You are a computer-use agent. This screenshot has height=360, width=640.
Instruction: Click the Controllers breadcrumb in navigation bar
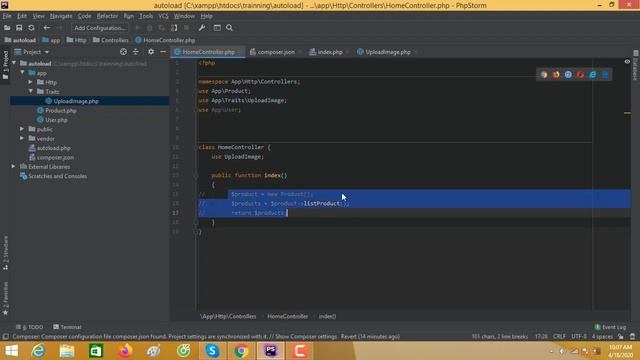(x=111, y=40)
